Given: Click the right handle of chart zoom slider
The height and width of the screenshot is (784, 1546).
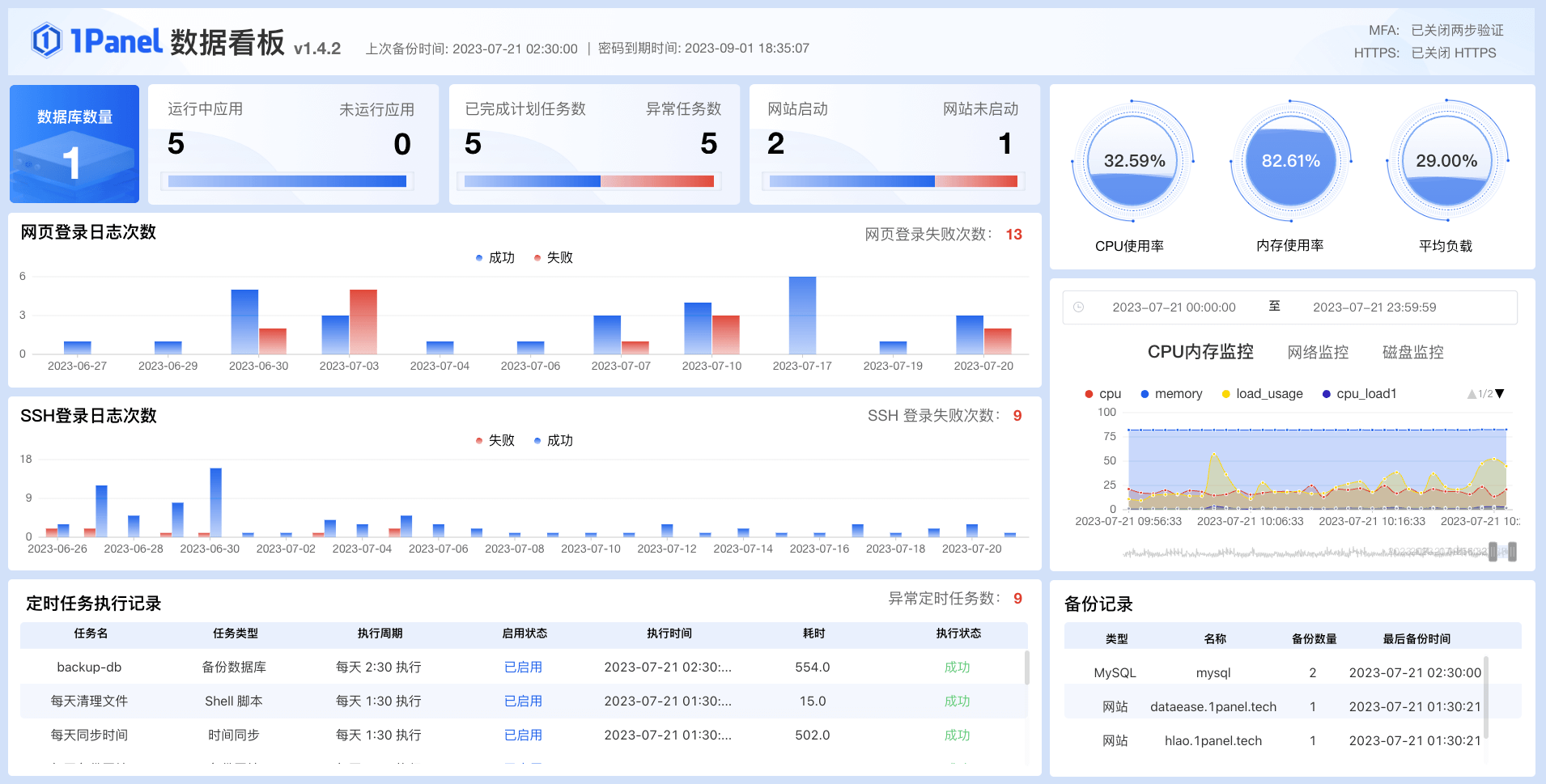Looking at the screenshot, I should 1512,552.
